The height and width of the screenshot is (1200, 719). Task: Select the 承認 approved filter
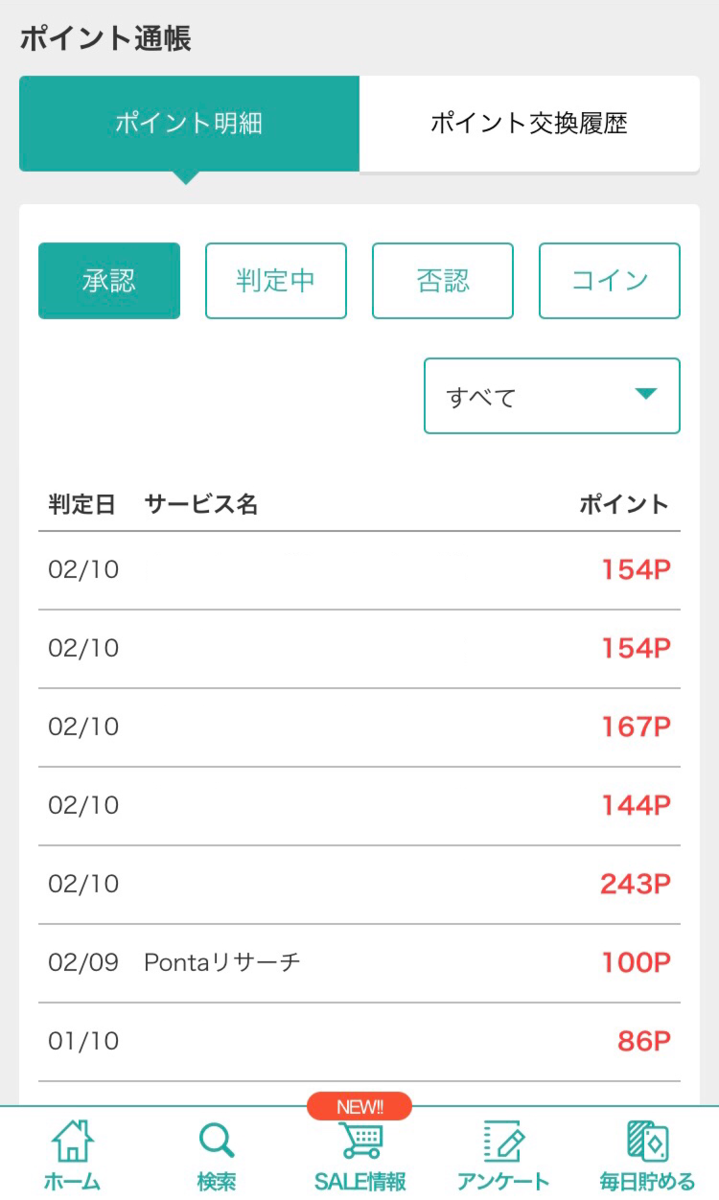[x=108, y=281]
